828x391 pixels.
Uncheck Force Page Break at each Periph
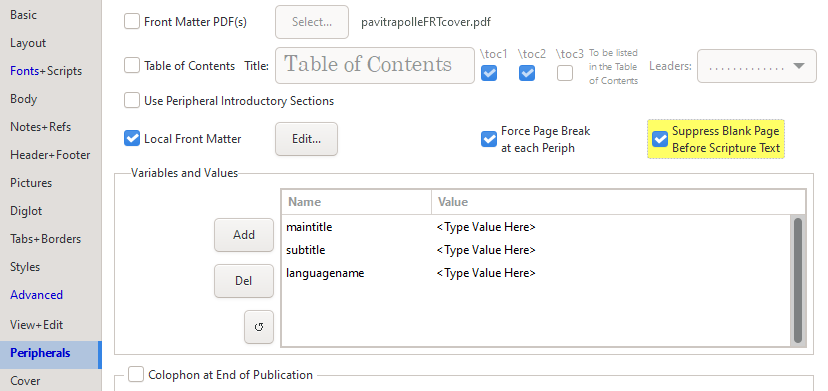pyautogui.click(x=489, y=139)
